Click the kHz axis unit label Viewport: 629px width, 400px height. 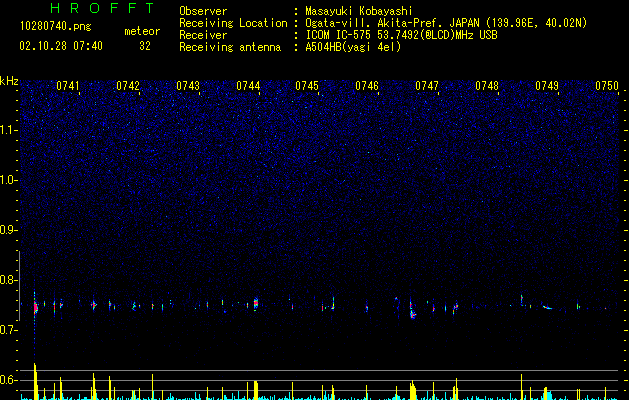click(9, 81)
